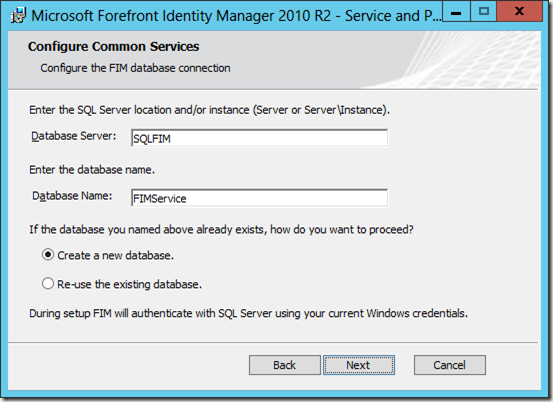Click the 'already exists' question text
Screen dimensions: 553x402
click(221, 230)
